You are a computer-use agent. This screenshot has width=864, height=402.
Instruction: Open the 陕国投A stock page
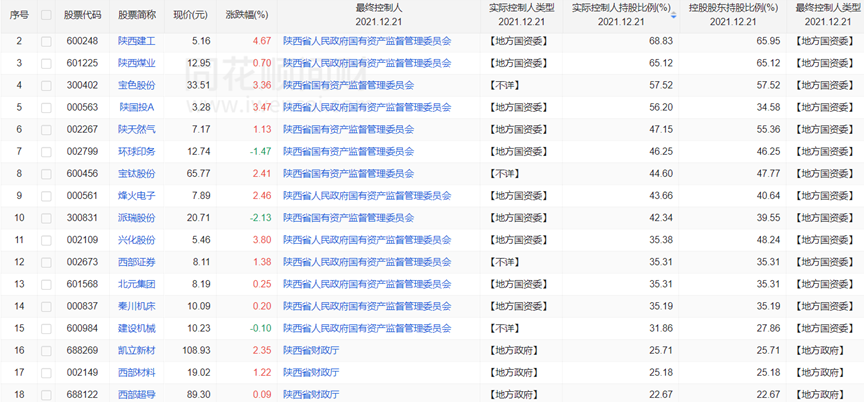137,107
